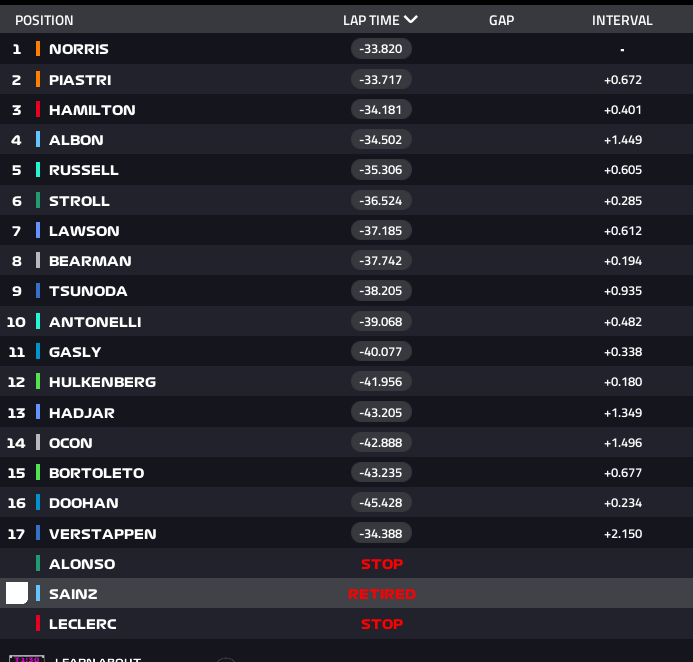Click Hamilton's red team color bar
The height and width of the screenshot is (662, 693).
(x=38, y=110)
